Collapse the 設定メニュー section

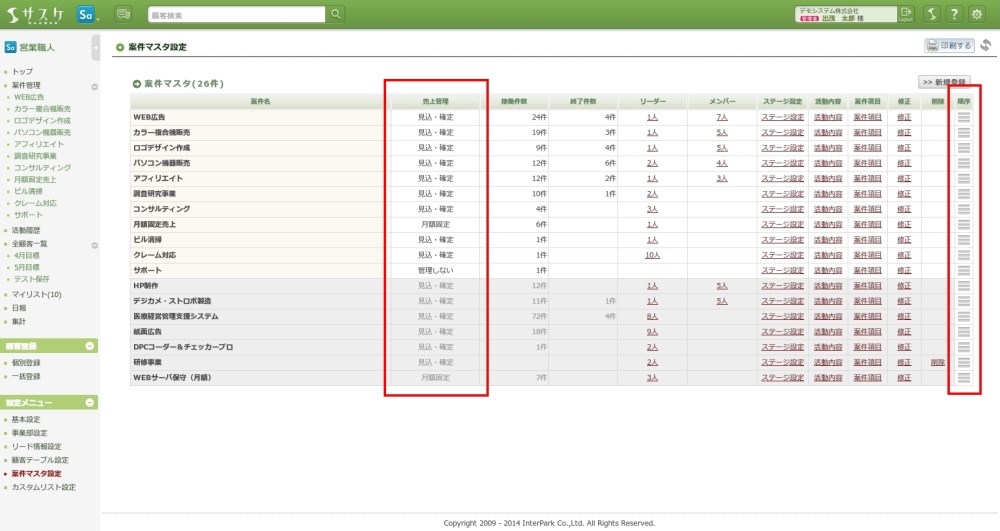click(x=90, y=403)
